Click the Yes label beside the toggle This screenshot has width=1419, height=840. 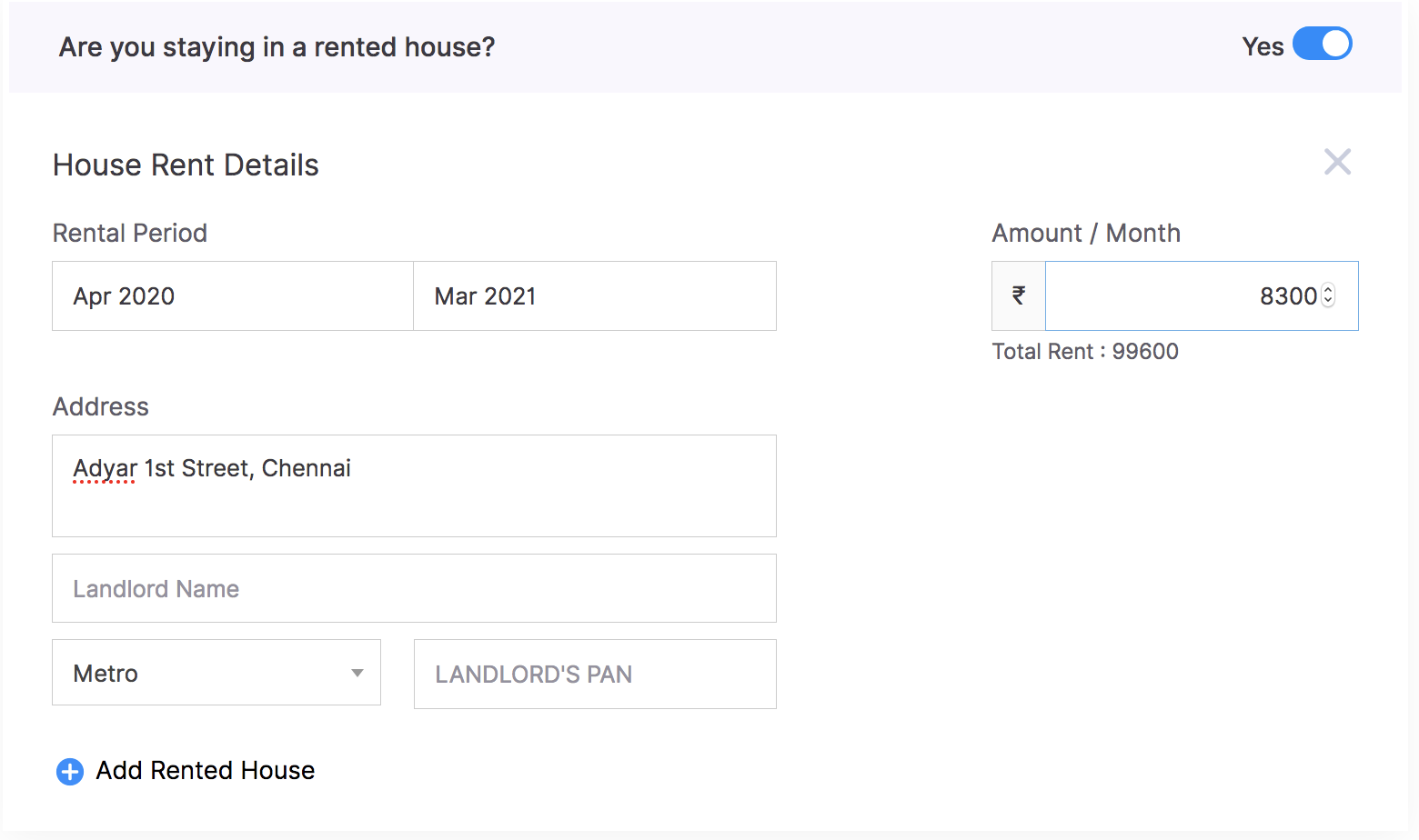point(1263,45)
